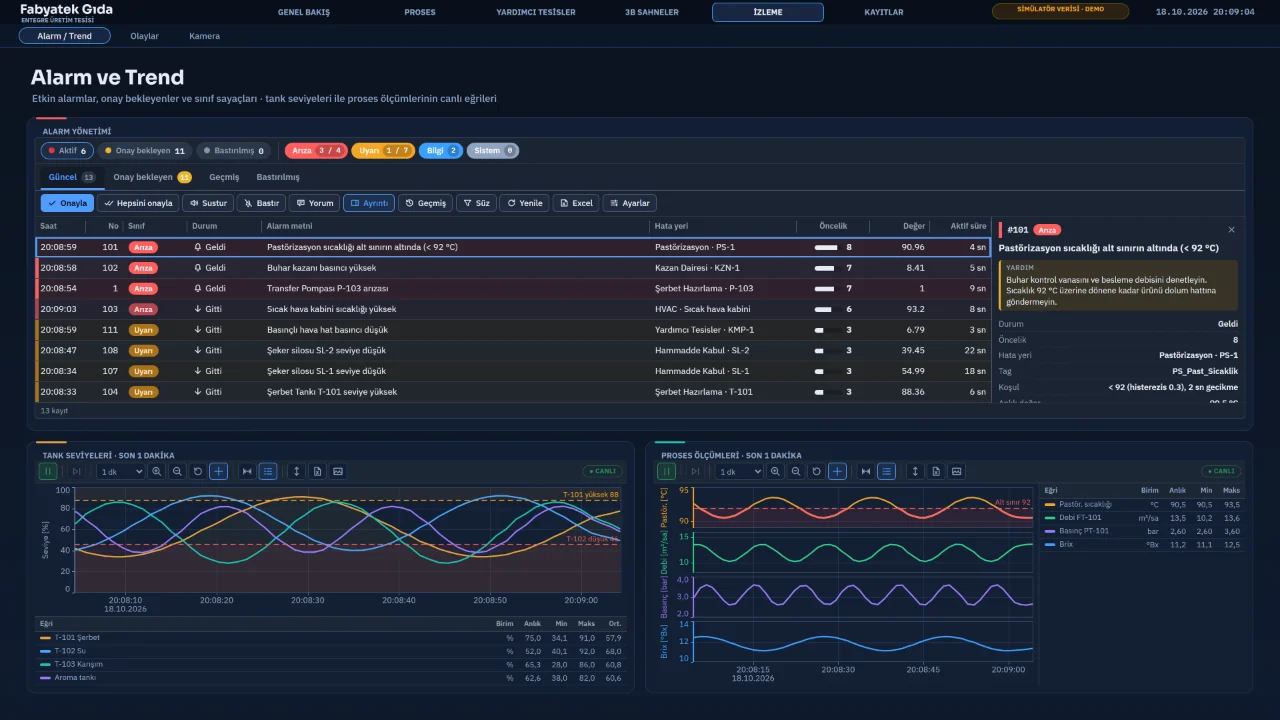Toggle legend list in Proses Ölçümleri chart

tap(887, 471)
